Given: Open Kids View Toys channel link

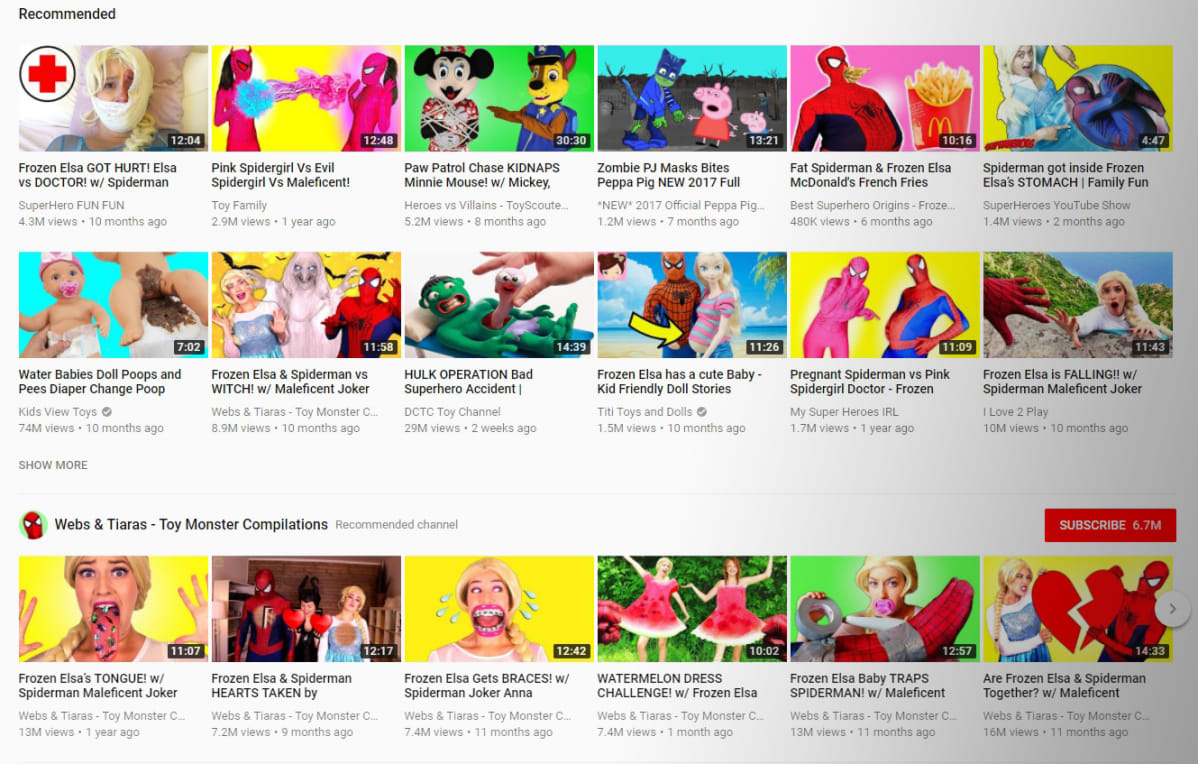Looking at the screenshot, I should 58,412.
